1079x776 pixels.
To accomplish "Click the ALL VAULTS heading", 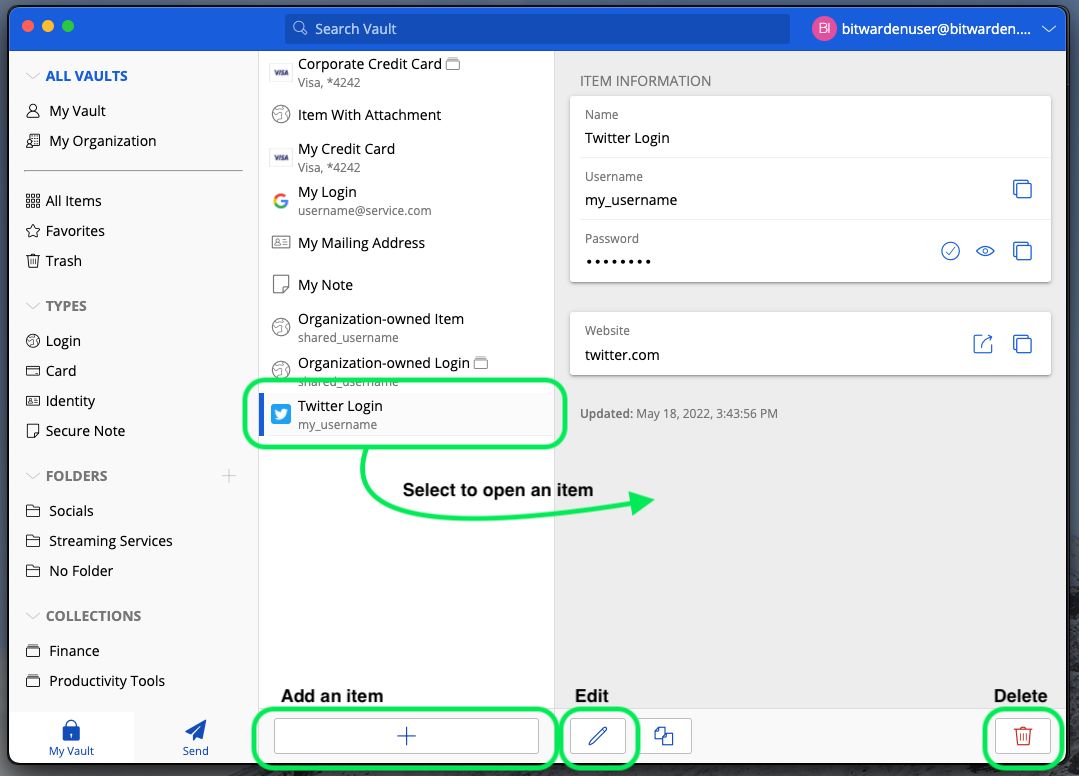I will pos(87,76).
